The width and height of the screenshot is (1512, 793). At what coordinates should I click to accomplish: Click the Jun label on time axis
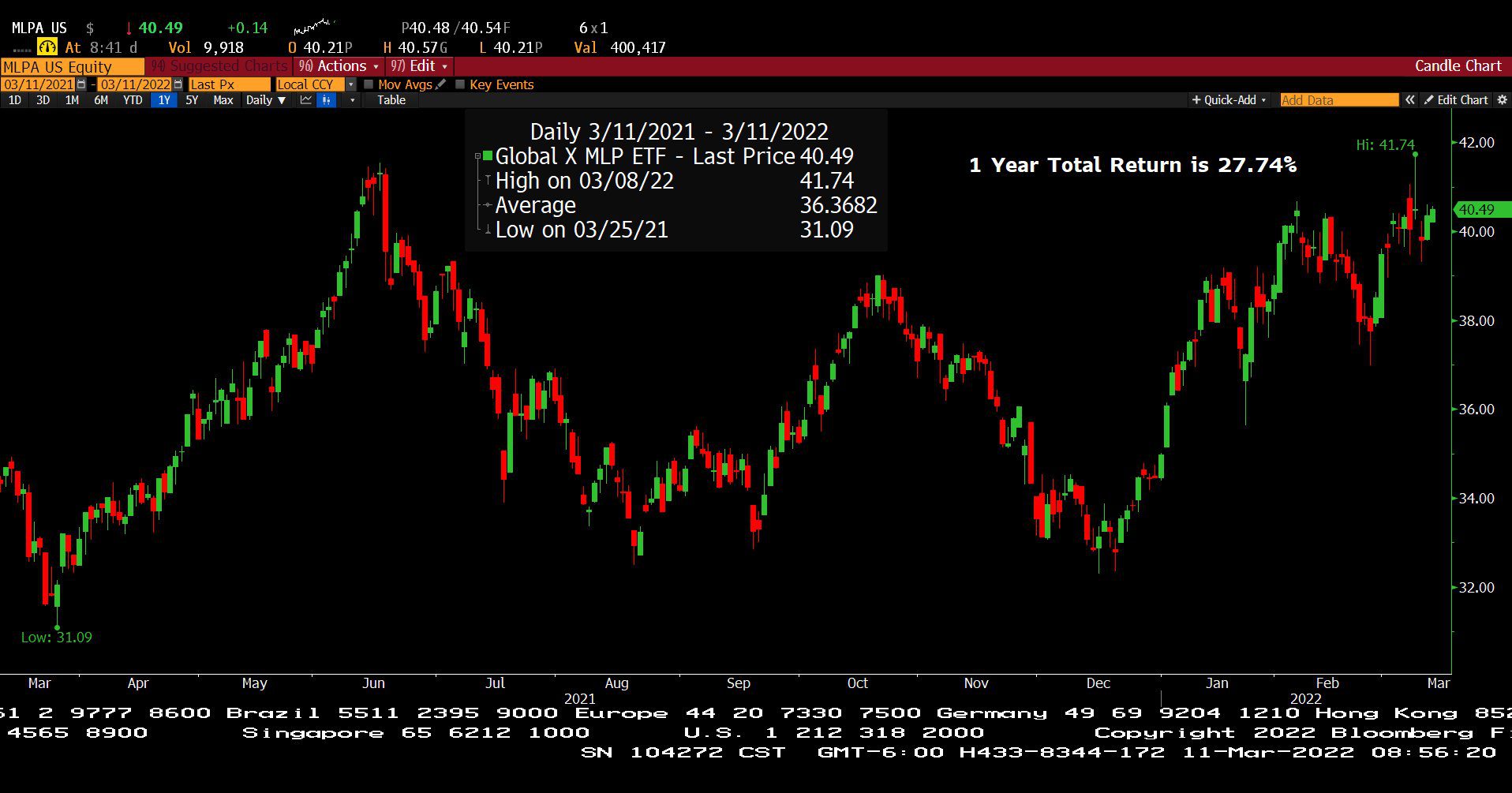tap(373, 683)
